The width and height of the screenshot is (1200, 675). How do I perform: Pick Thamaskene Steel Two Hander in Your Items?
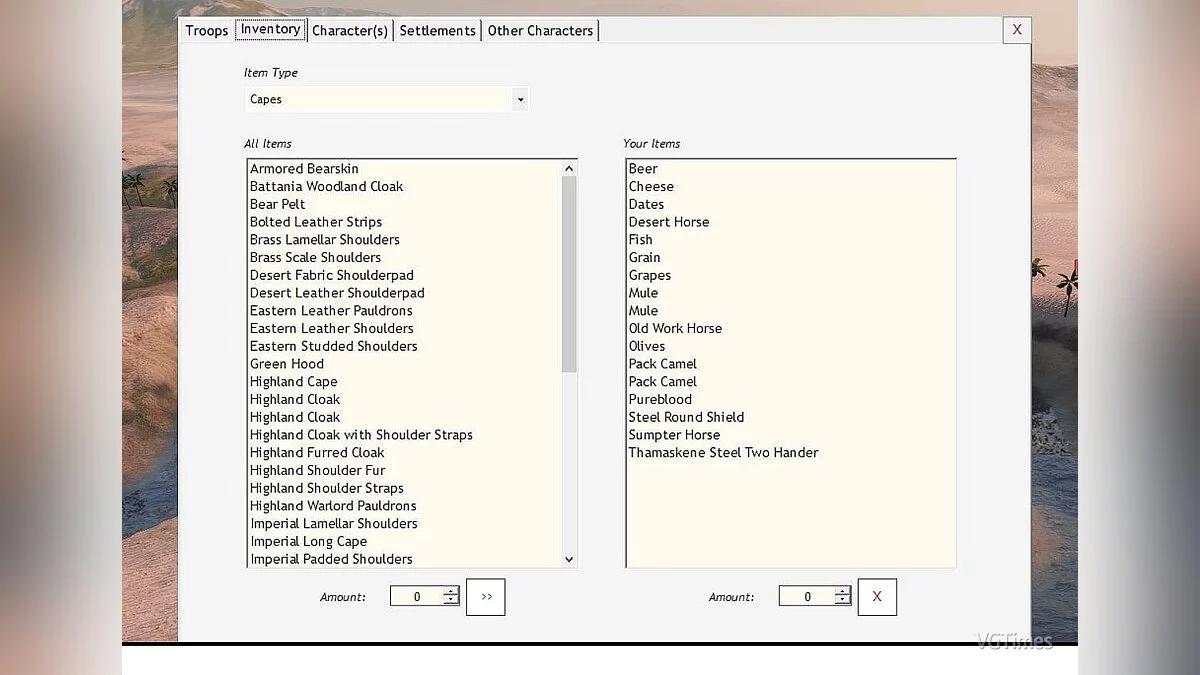723,453
